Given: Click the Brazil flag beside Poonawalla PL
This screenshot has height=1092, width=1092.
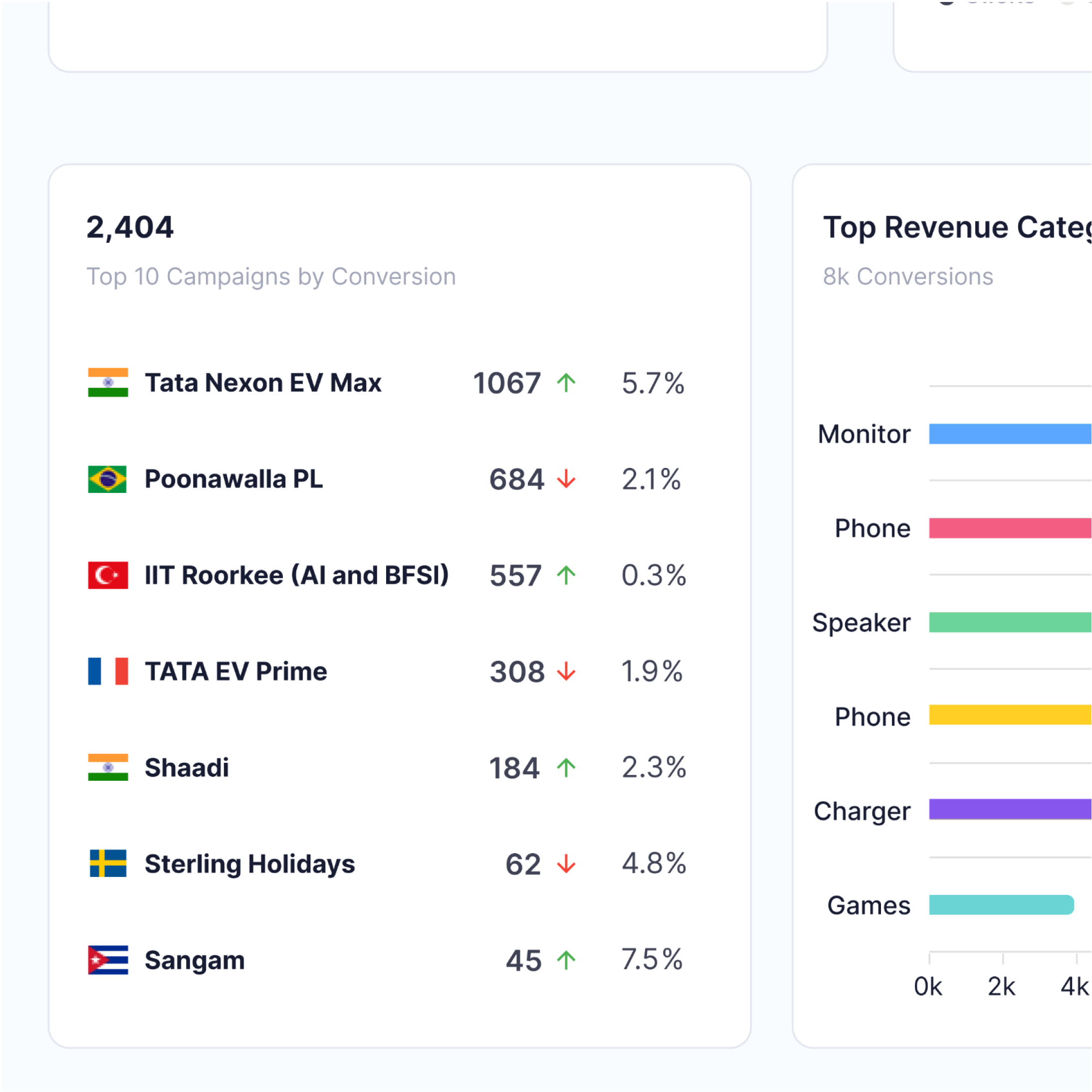Looking at the screenshot, I should [x=107, y=479].
